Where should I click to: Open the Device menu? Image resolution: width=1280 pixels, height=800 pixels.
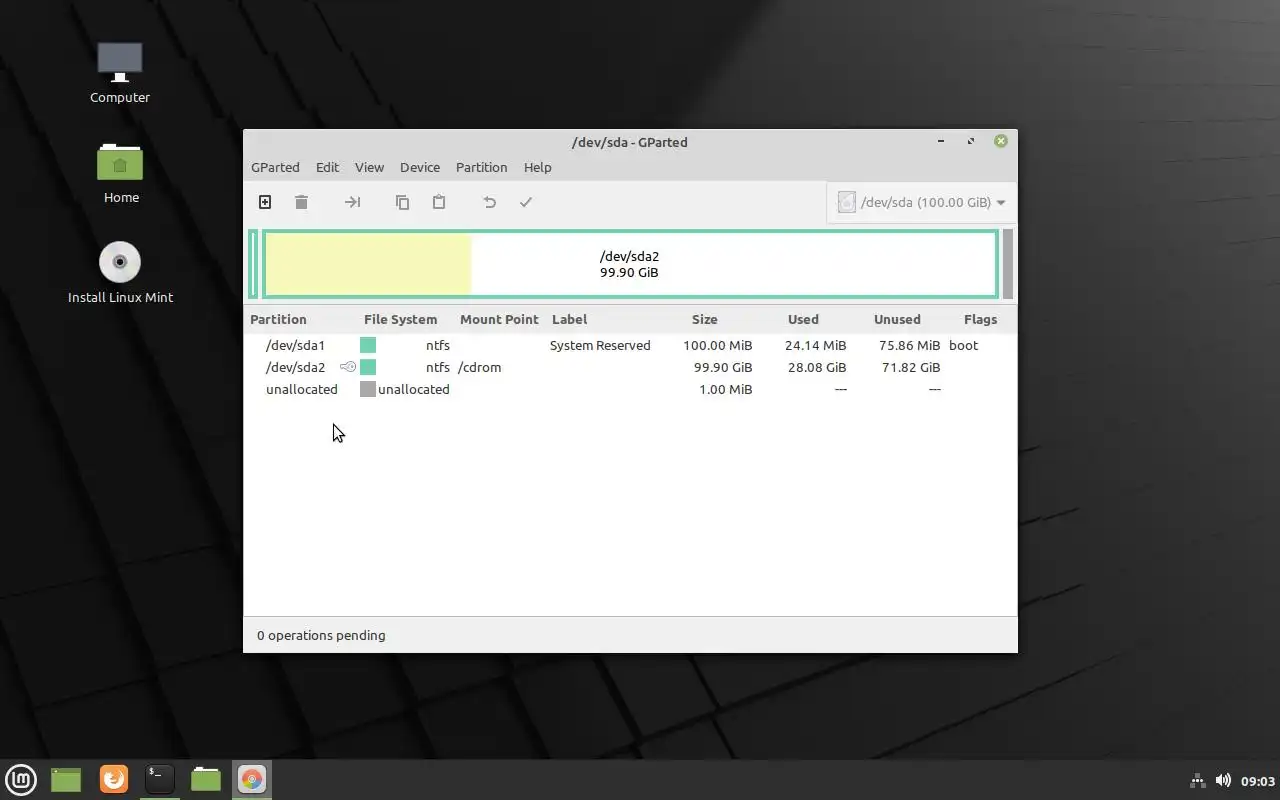(420, 167)
